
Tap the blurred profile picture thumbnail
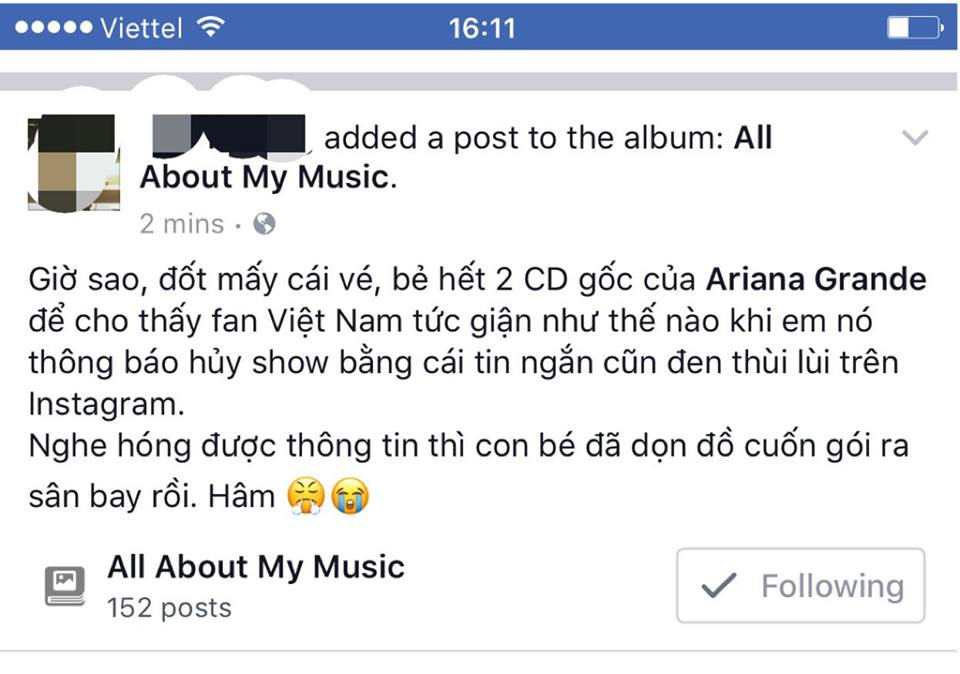click(x=73, y=163)
